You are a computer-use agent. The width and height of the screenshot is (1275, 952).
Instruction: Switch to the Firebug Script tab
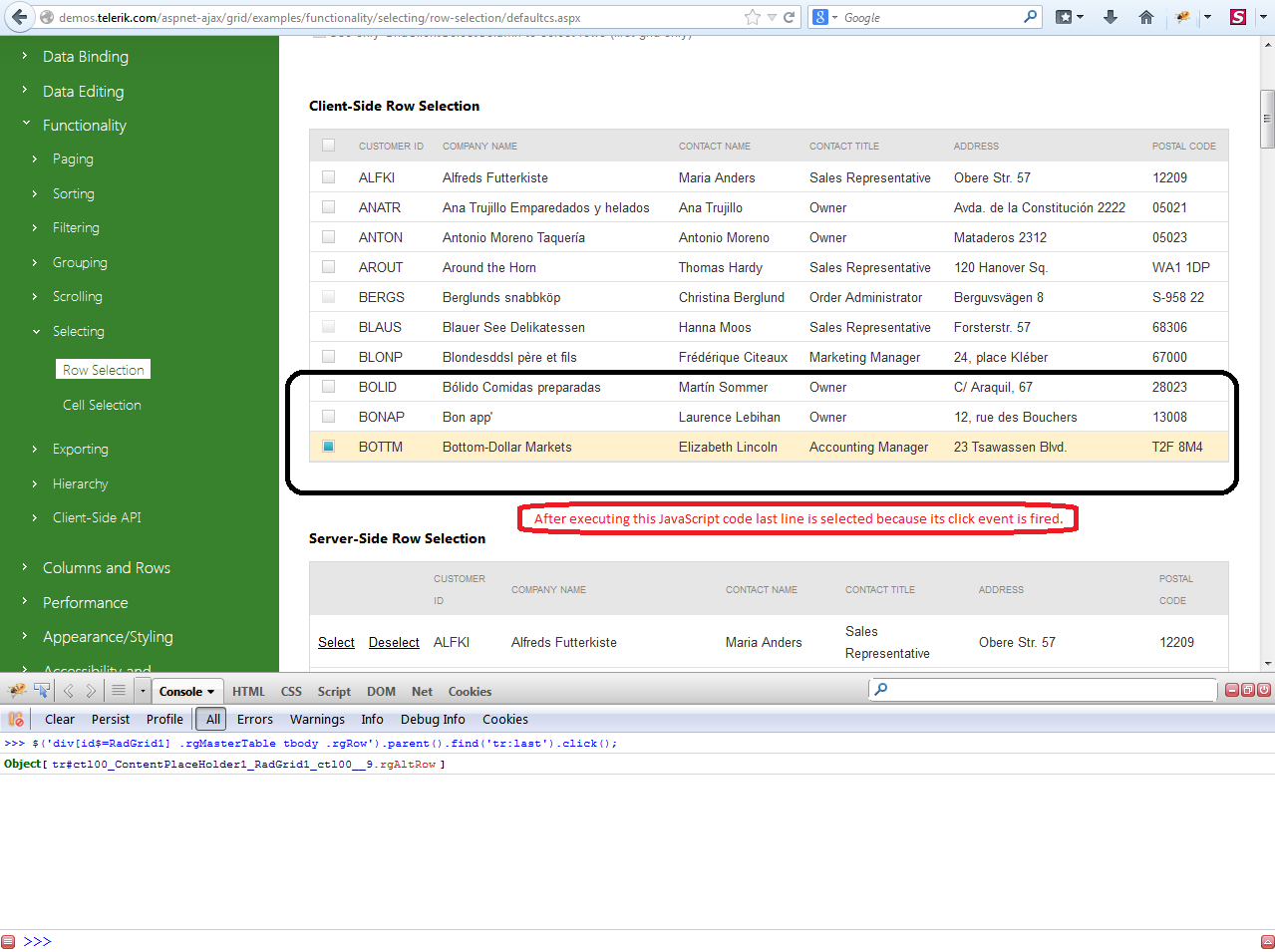pyautogui.click(x=334, y=691)
